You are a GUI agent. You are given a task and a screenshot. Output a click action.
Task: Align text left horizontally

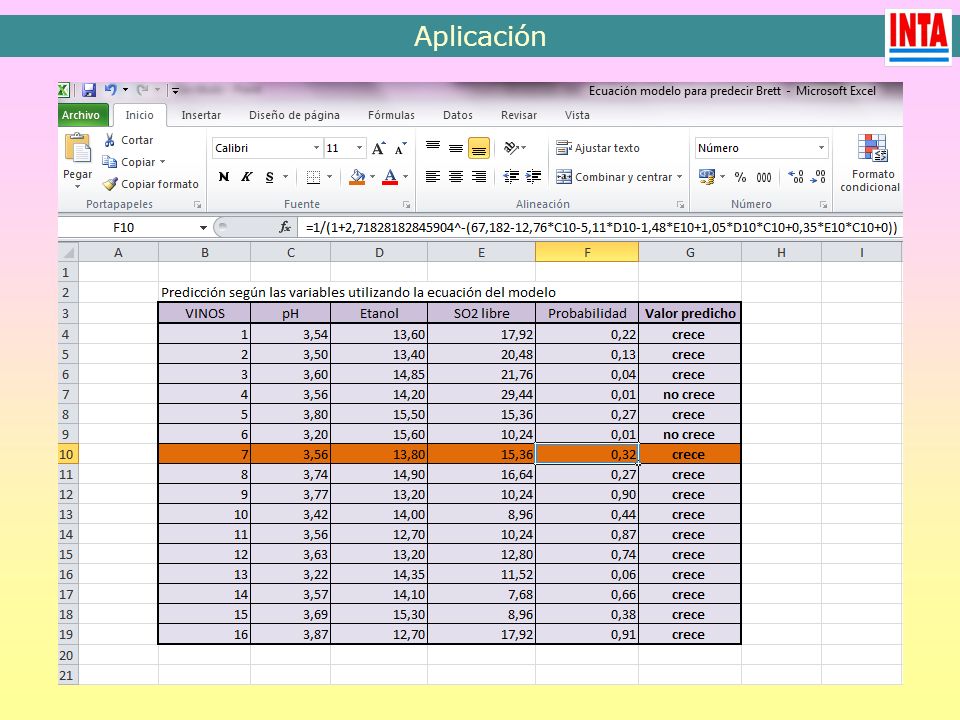(433, 177)
